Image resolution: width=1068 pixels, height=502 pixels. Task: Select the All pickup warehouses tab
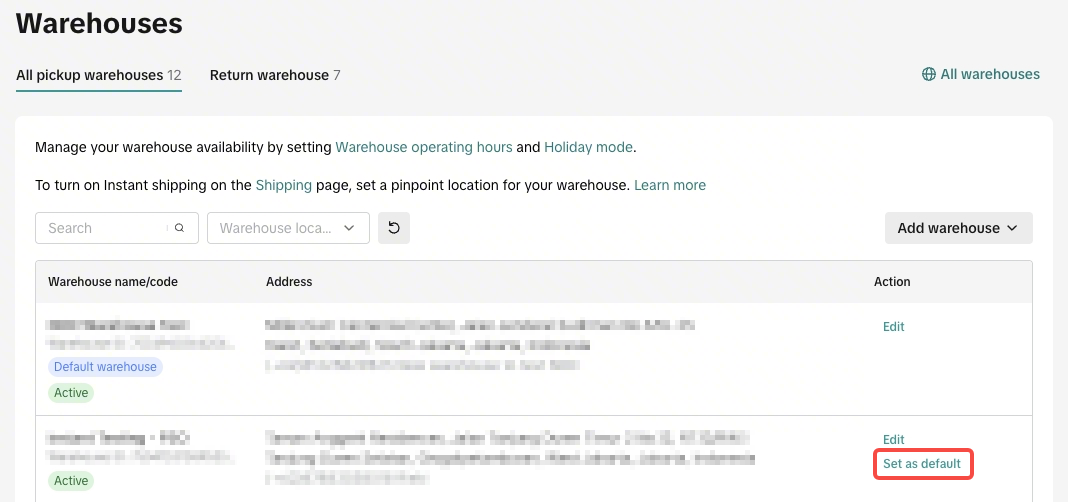point(99,75)
